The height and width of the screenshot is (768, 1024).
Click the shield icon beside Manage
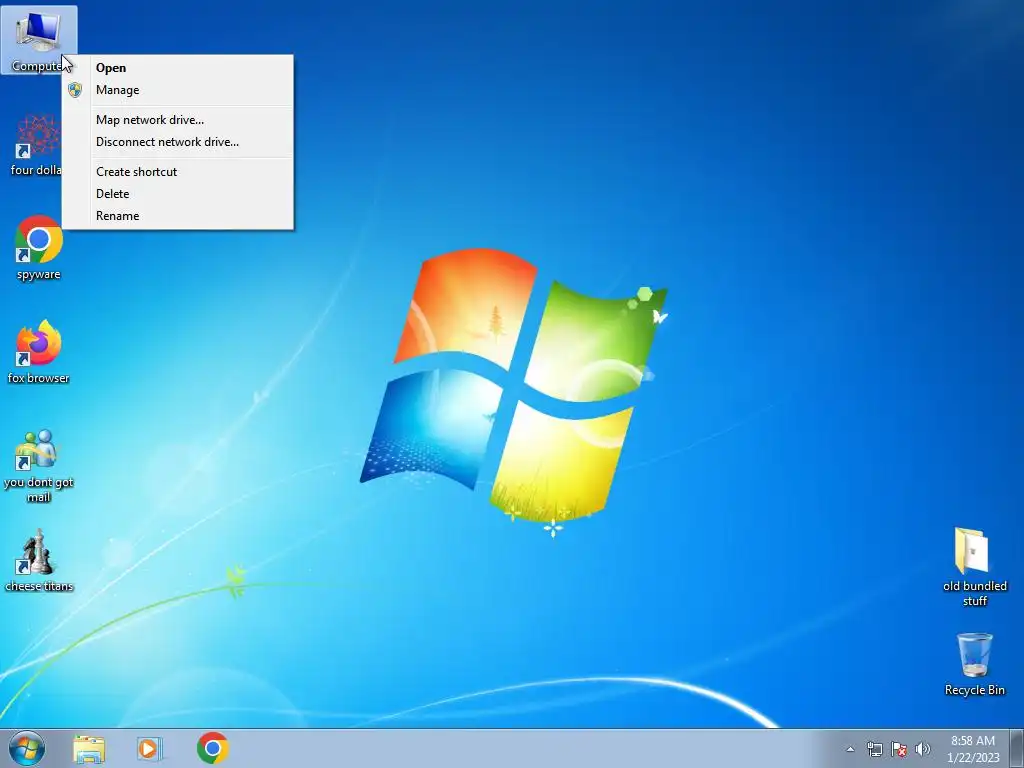75,90
